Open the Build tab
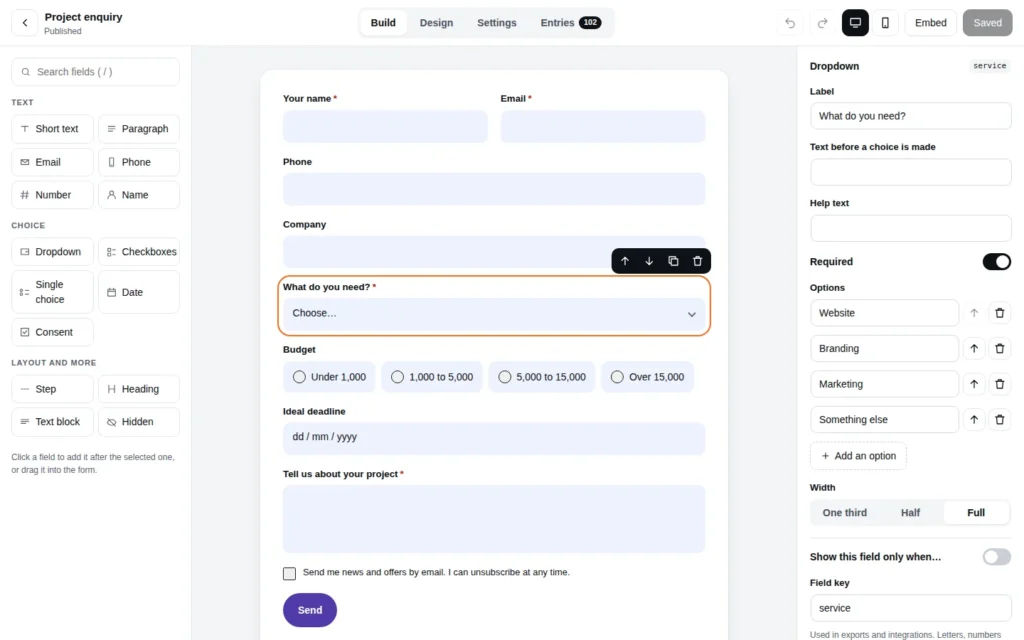The image size is (1024, 640). pyautogui.click(x=383, y=23)
